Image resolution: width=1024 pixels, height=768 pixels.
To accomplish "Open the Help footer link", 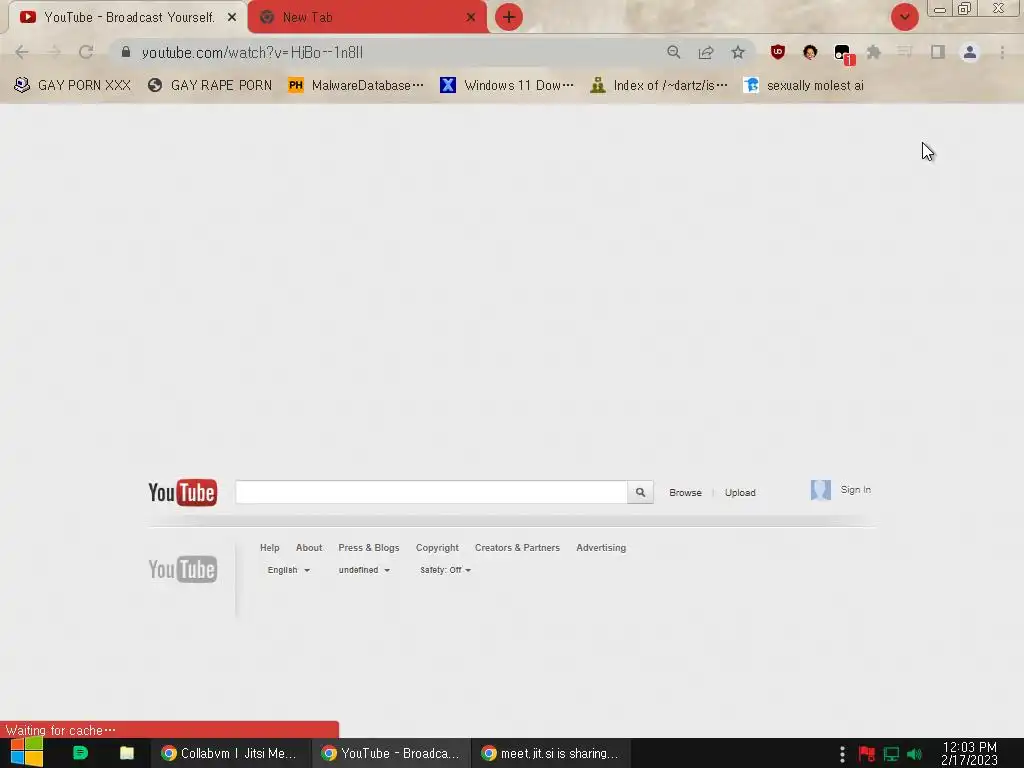I will coord(270,547).
